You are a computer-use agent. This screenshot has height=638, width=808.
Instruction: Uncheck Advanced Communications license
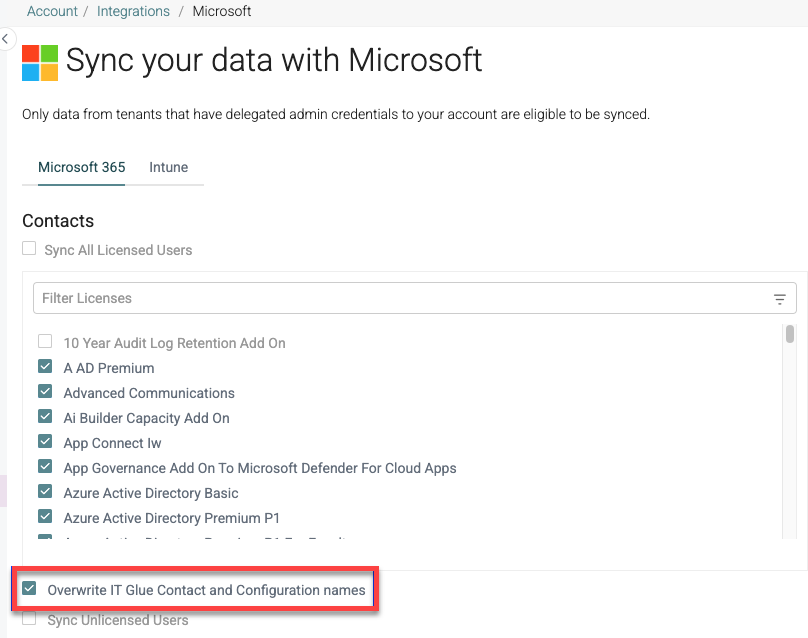(x=45, y=392)
